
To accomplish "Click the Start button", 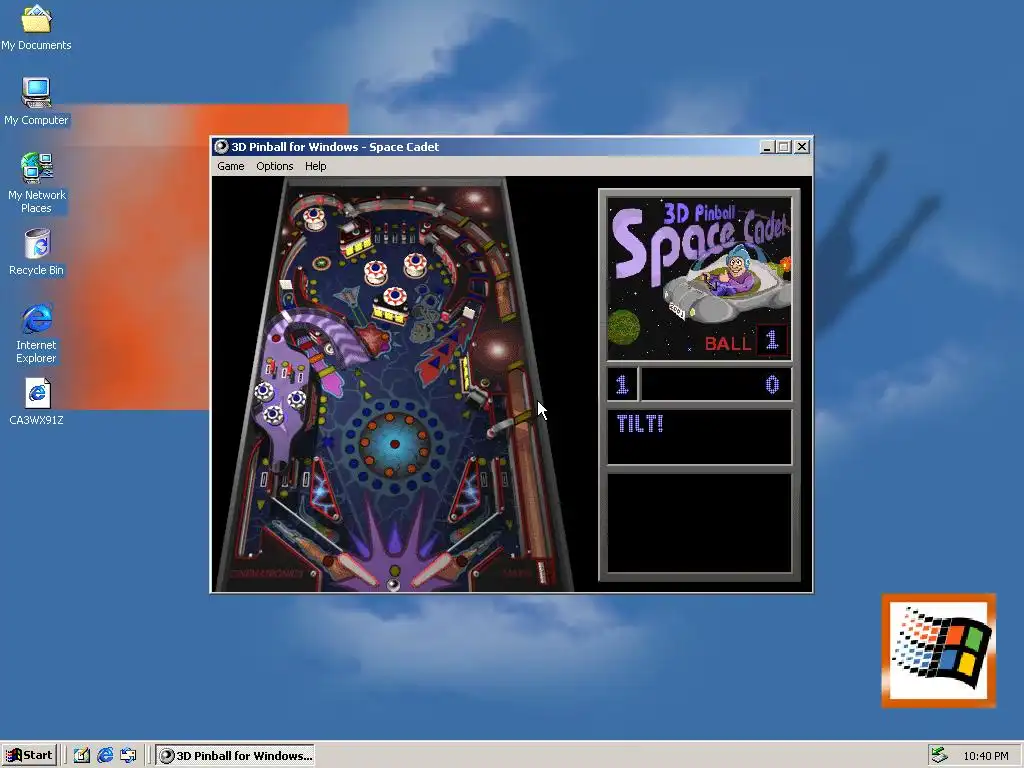I will [29, 756].
